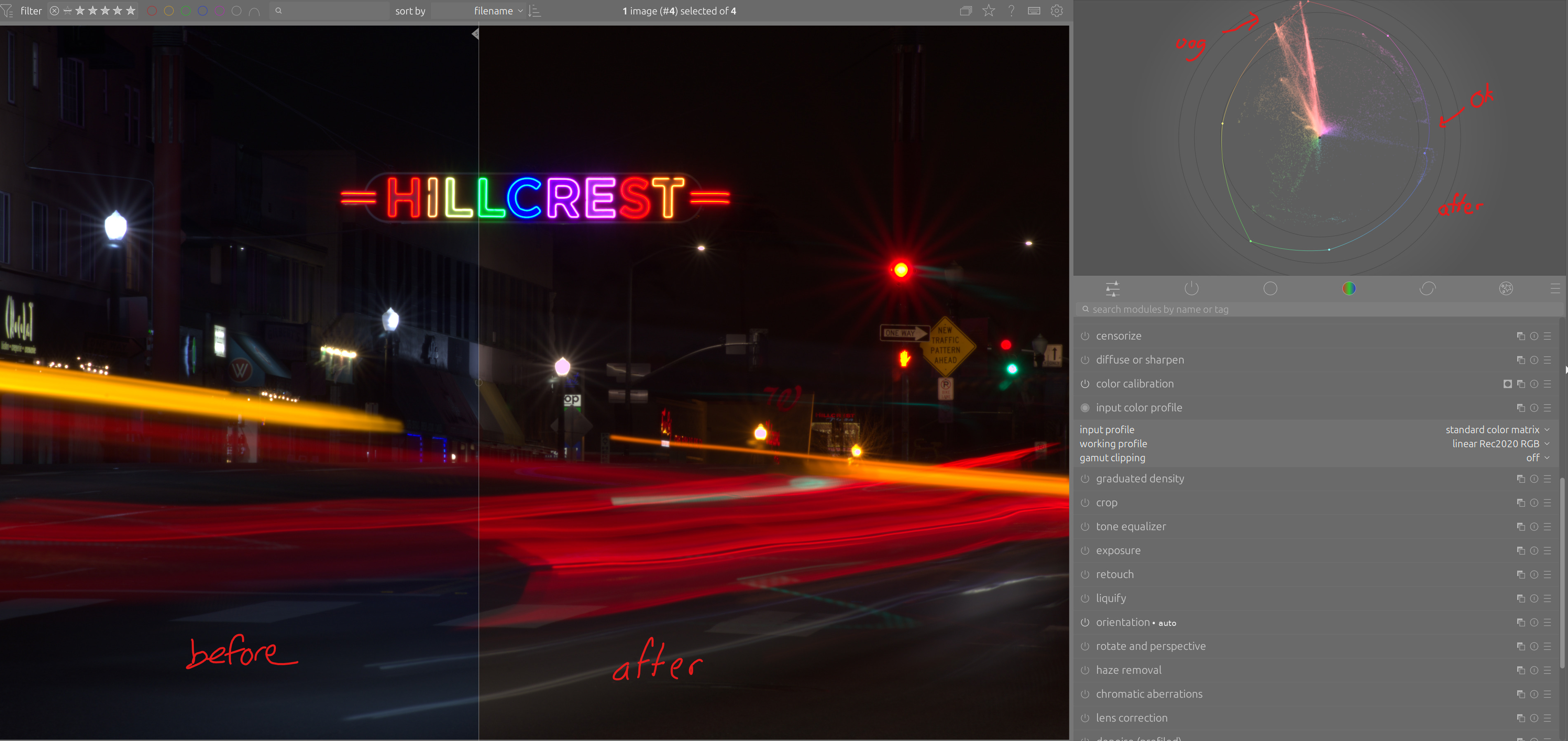Open global preferences gear icon
The width and height of the screenshot is (1568, 741).
click(1057, 11)
